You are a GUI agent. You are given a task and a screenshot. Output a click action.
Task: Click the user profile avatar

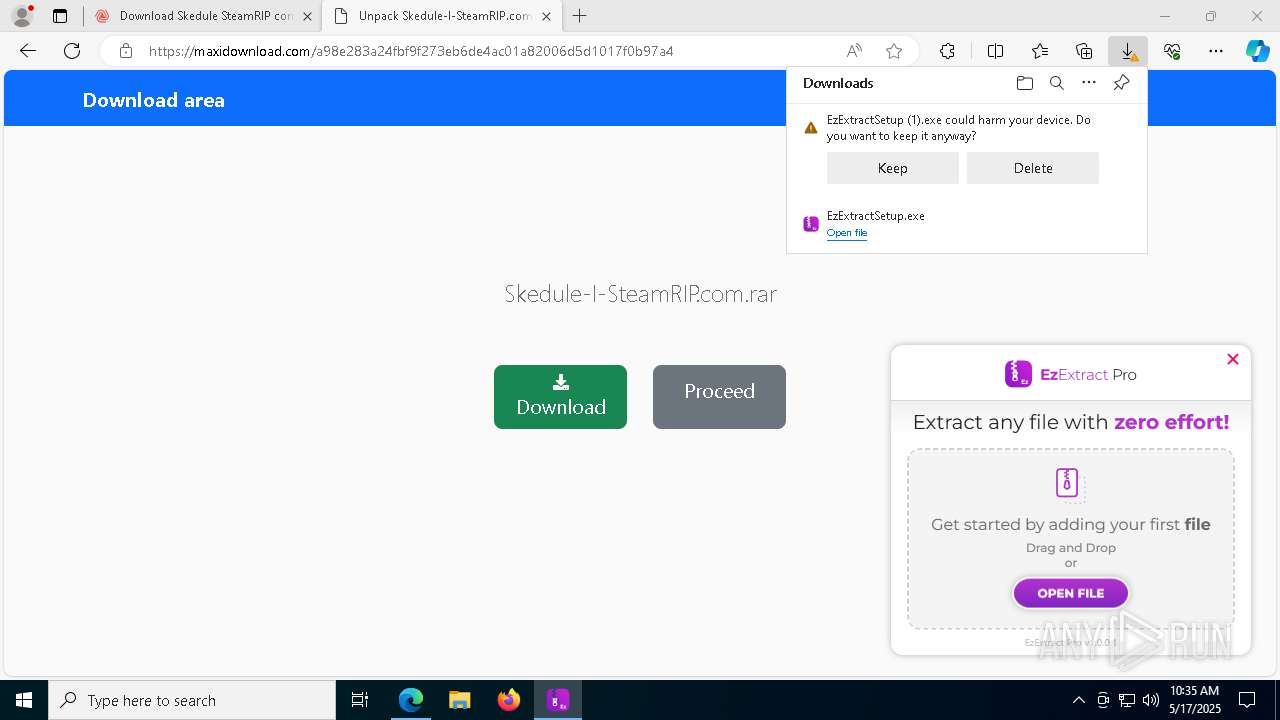pyautogui.click(x=21, y=16)
